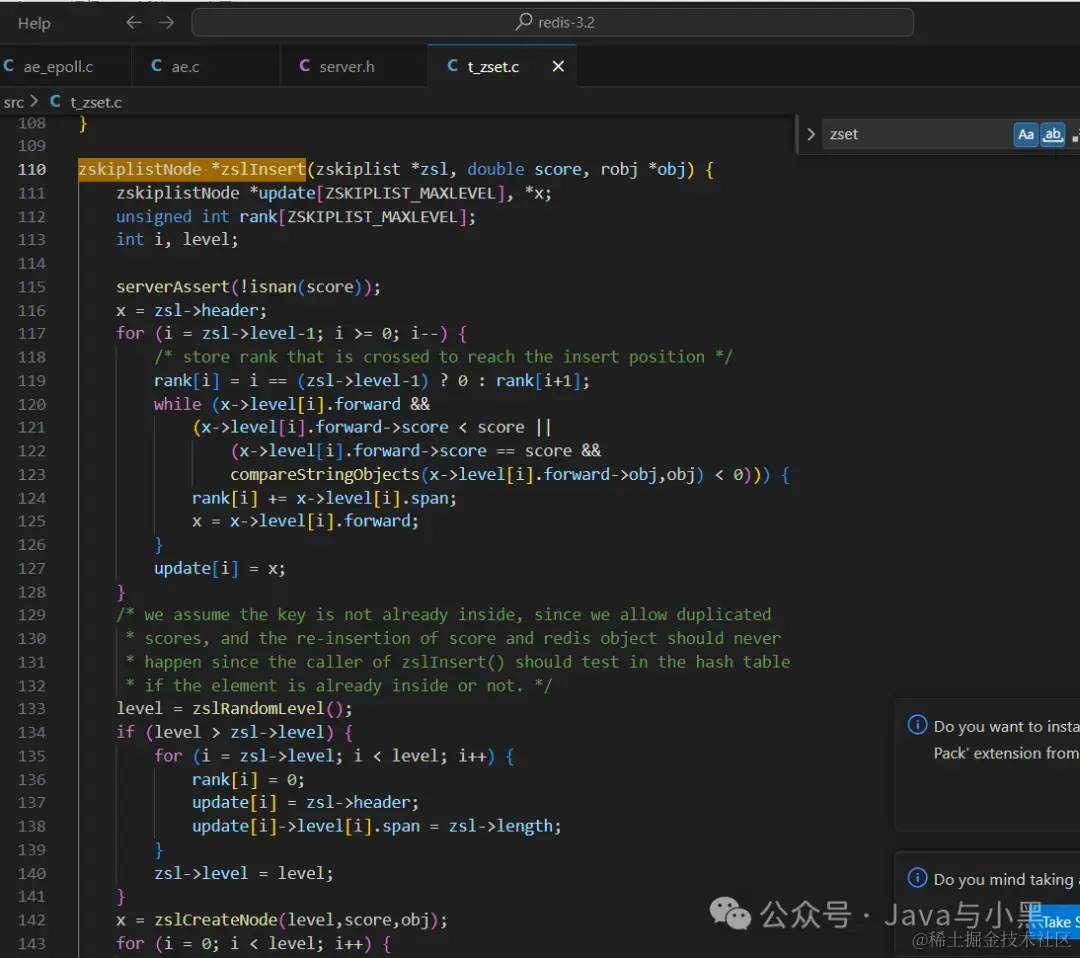Open the Help menu
Image resolution: width=1080 pixels, height=958 pixels.
(x=34, y=23)
